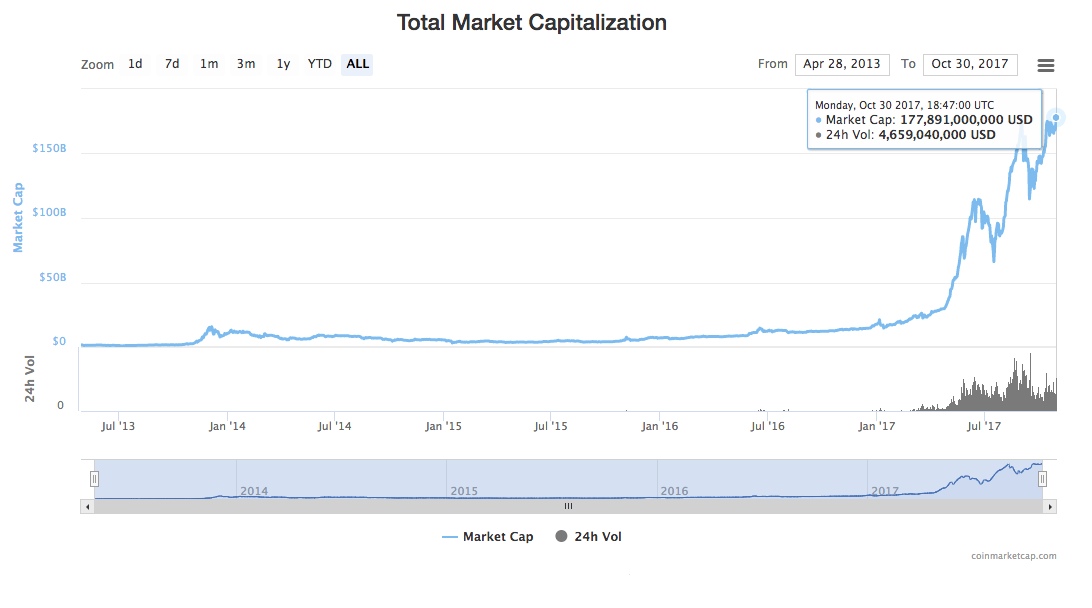Set zoom range to 7d
1092x608 pixels.
[x=172, y=64]
